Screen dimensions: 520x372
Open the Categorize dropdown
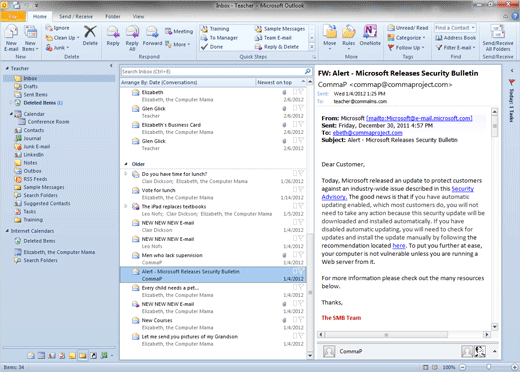click(406, 38)
